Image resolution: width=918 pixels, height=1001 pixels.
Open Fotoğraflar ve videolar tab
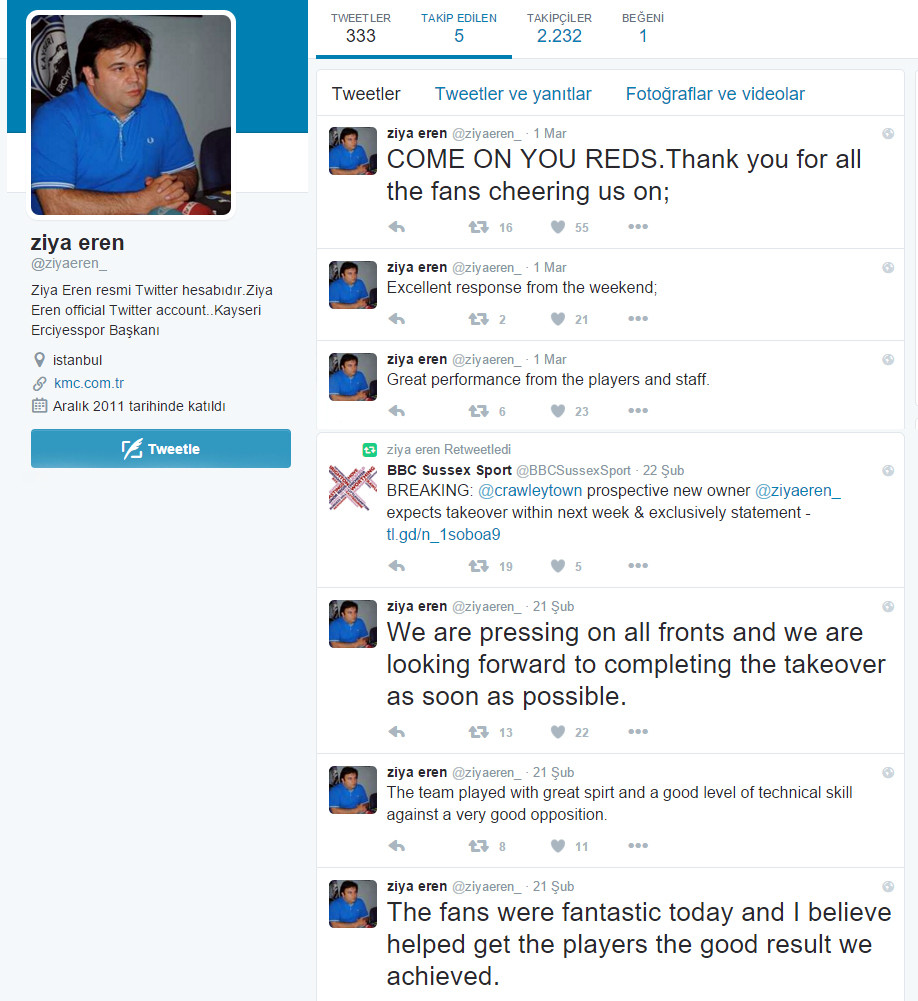[715, 94]
